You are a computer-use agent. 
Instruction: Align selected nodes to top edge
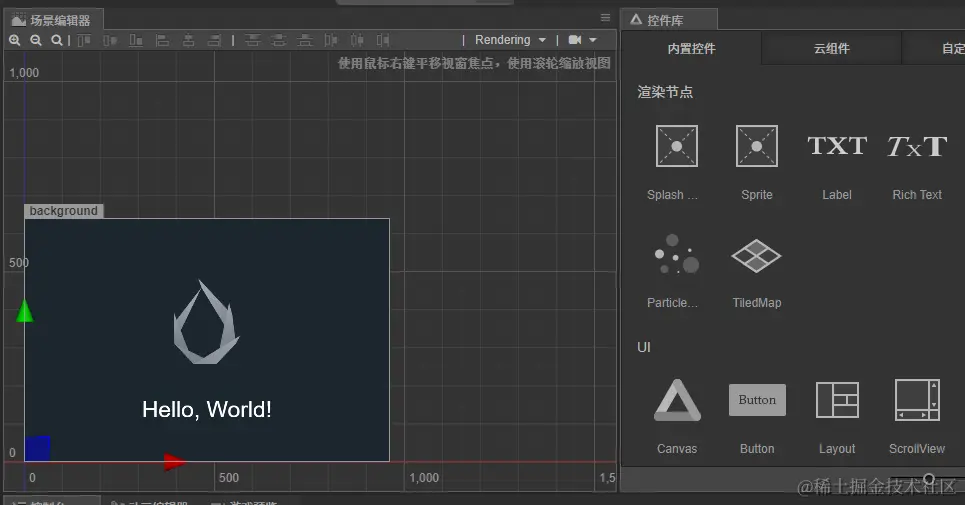point(84,41)
